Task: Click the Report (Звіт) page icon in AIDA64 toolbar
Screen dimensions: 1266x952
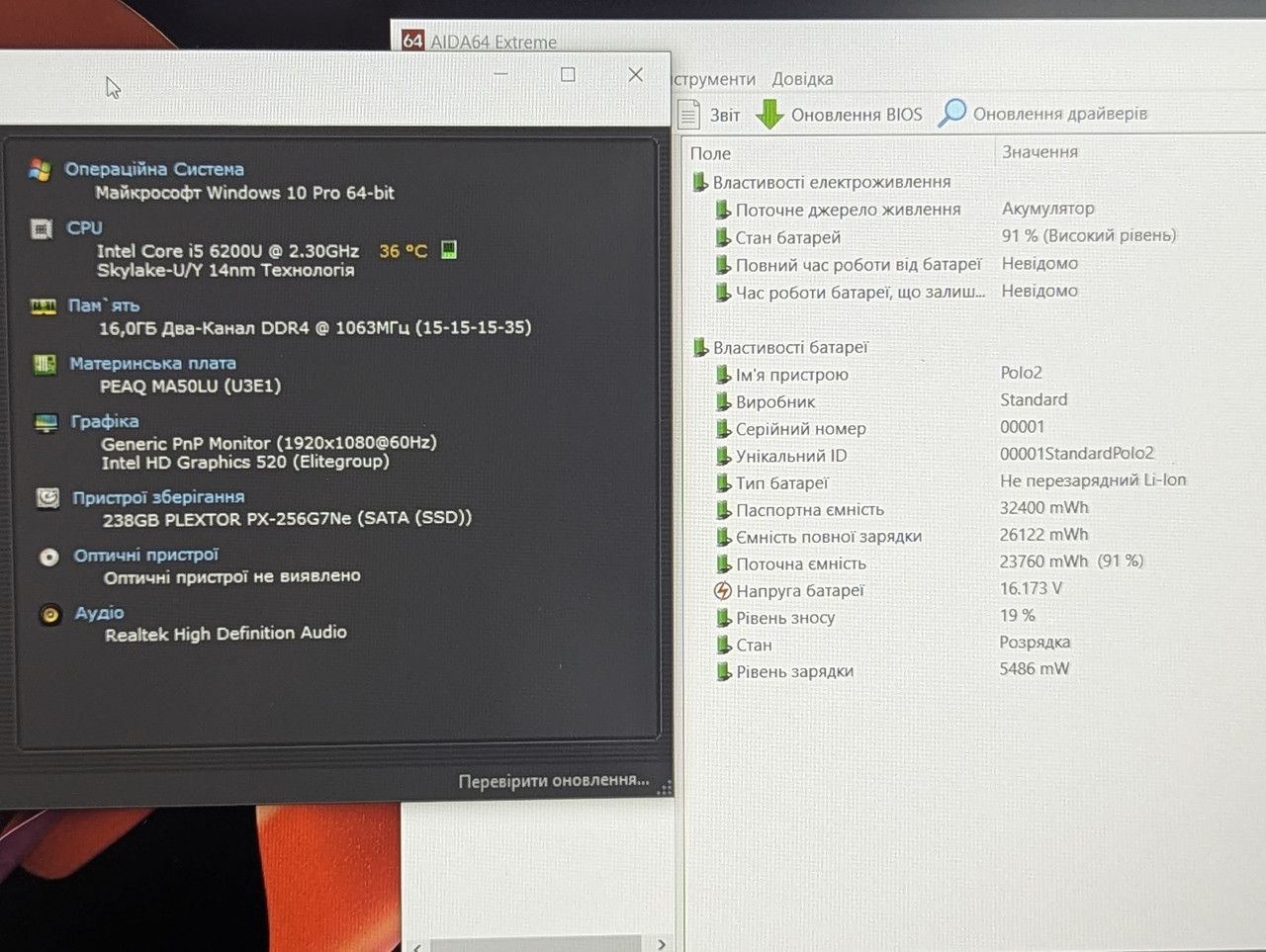Action: coord(689,115)
